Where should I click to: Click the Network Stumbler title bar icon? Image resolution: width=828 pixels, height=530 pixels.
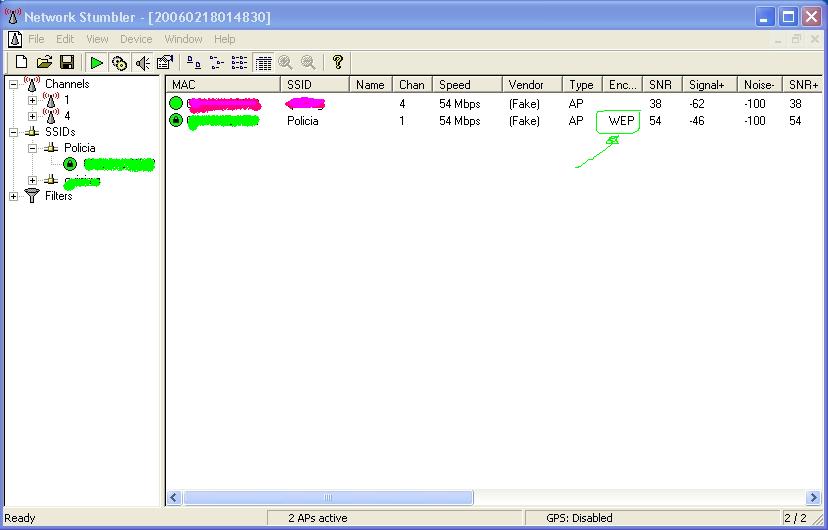tap(13, 16)
